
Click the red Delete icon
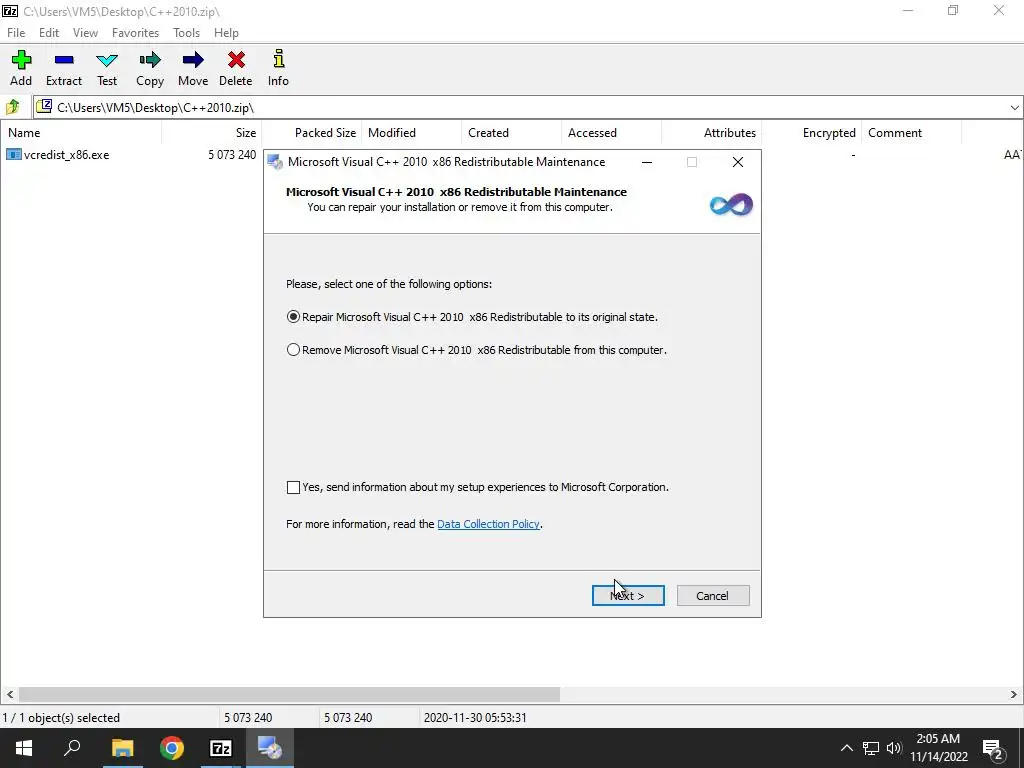pos(236,61)
